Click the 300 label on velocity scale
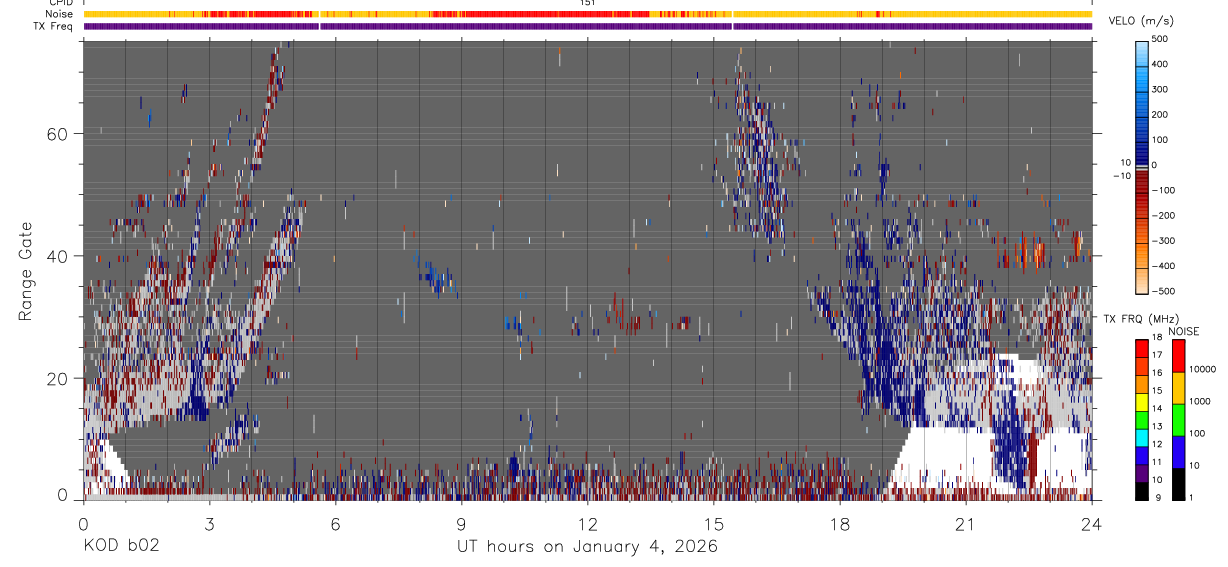Screen dimensions: 1228x567 1160,89
